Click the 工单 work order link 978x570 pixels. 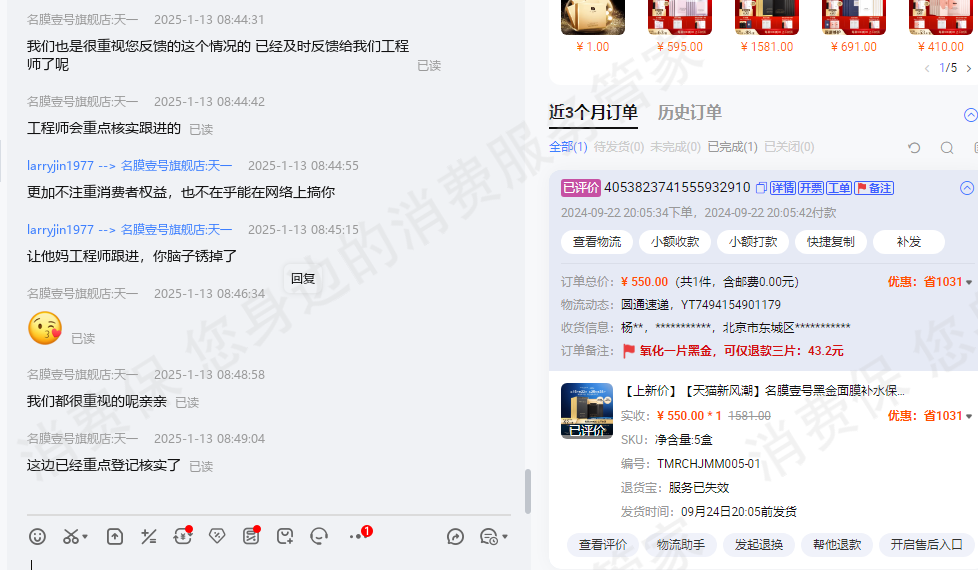pos(839,188)
